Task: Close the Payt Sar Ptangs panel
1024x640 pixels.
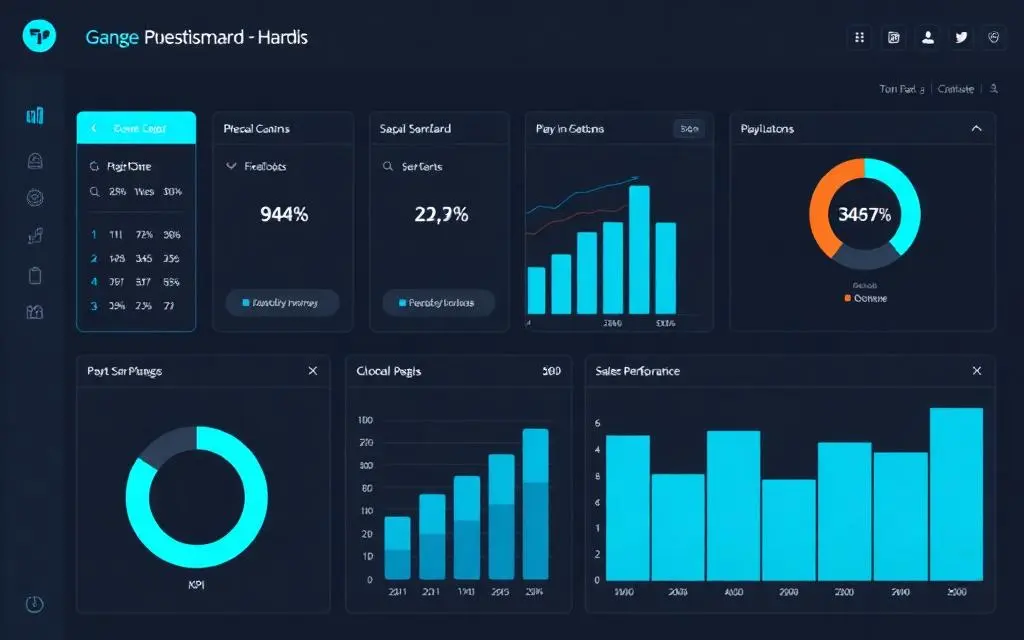Action: pyautogui.click(x=313, y=371)
